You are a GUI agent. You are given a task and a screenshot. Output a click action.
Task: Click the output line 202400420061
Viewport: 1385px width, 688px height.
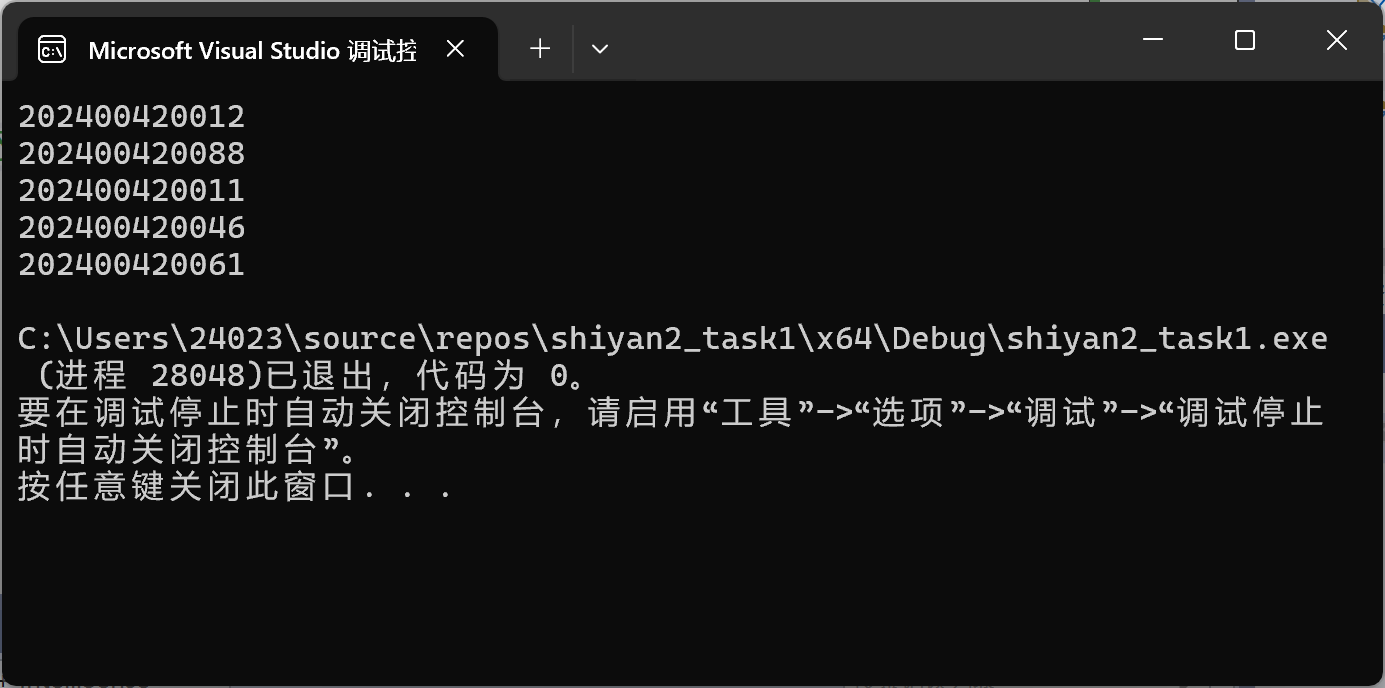132,264
